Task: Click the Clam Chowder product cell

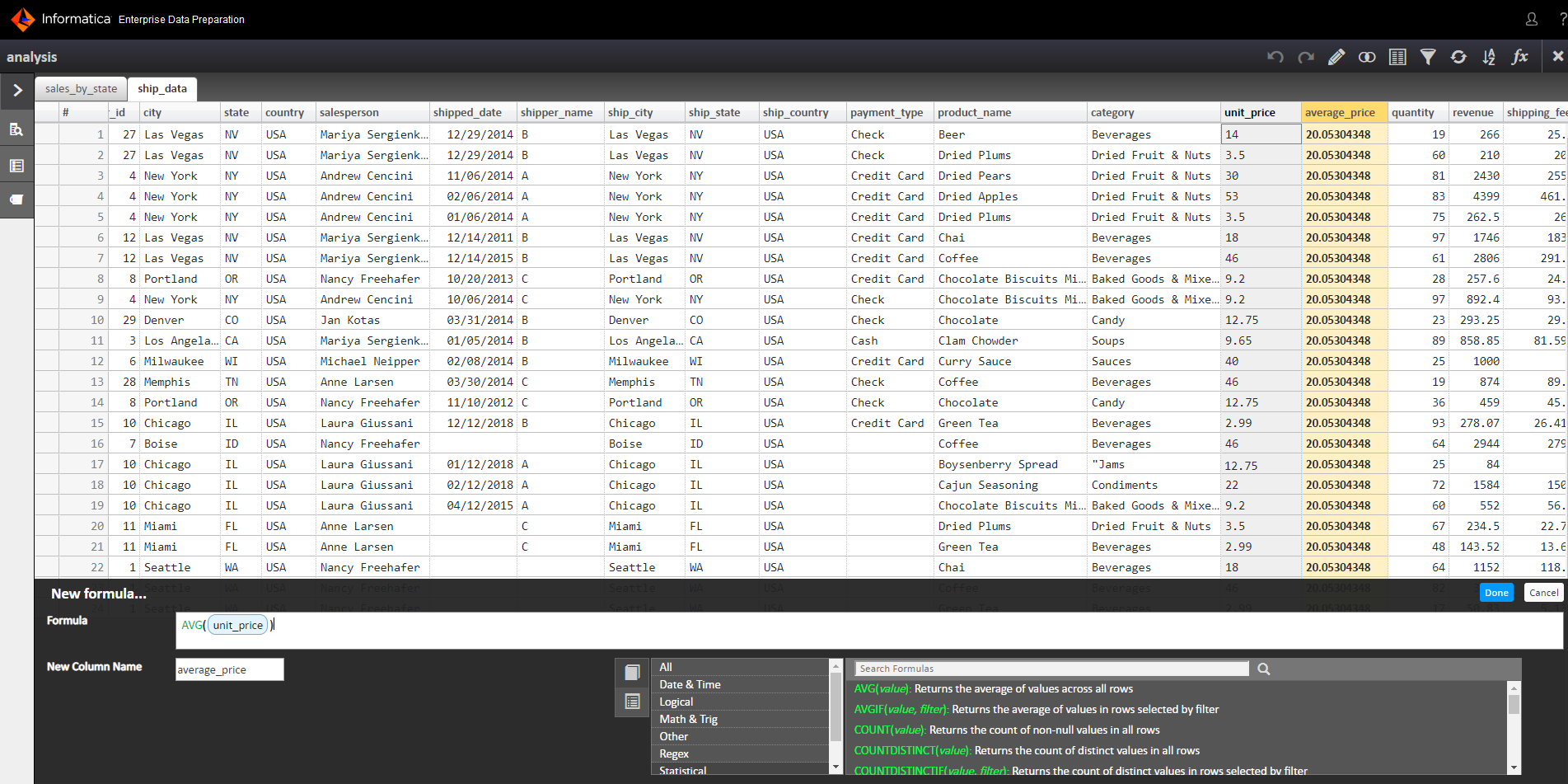Action: (1010, 340)
